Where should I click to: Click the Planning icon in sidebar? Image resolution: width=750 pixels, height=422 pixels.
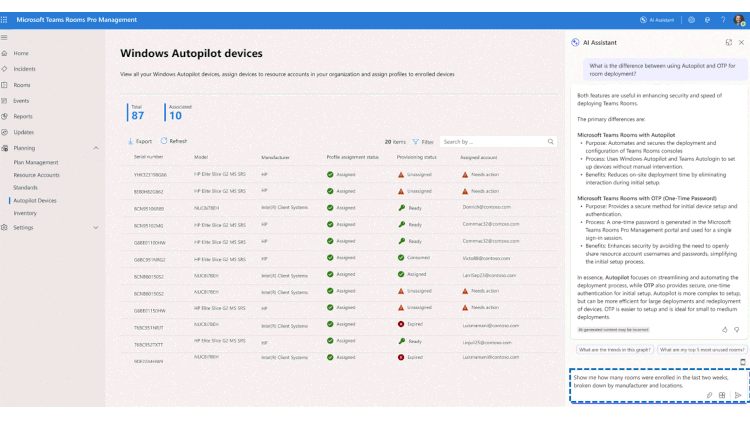point(4,148)
